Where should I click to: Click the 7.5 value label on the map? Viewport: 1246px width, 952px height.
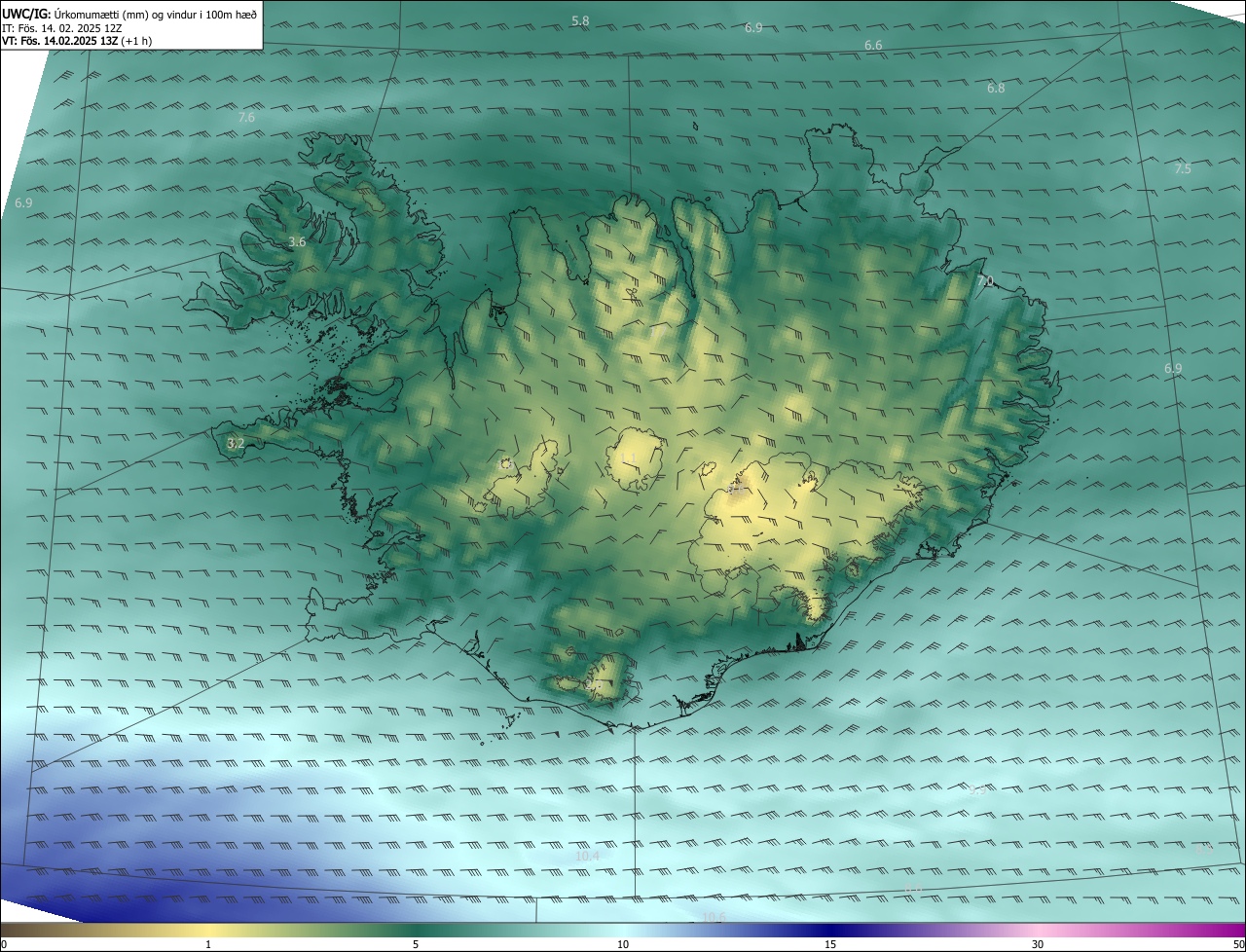[1183, 169]
